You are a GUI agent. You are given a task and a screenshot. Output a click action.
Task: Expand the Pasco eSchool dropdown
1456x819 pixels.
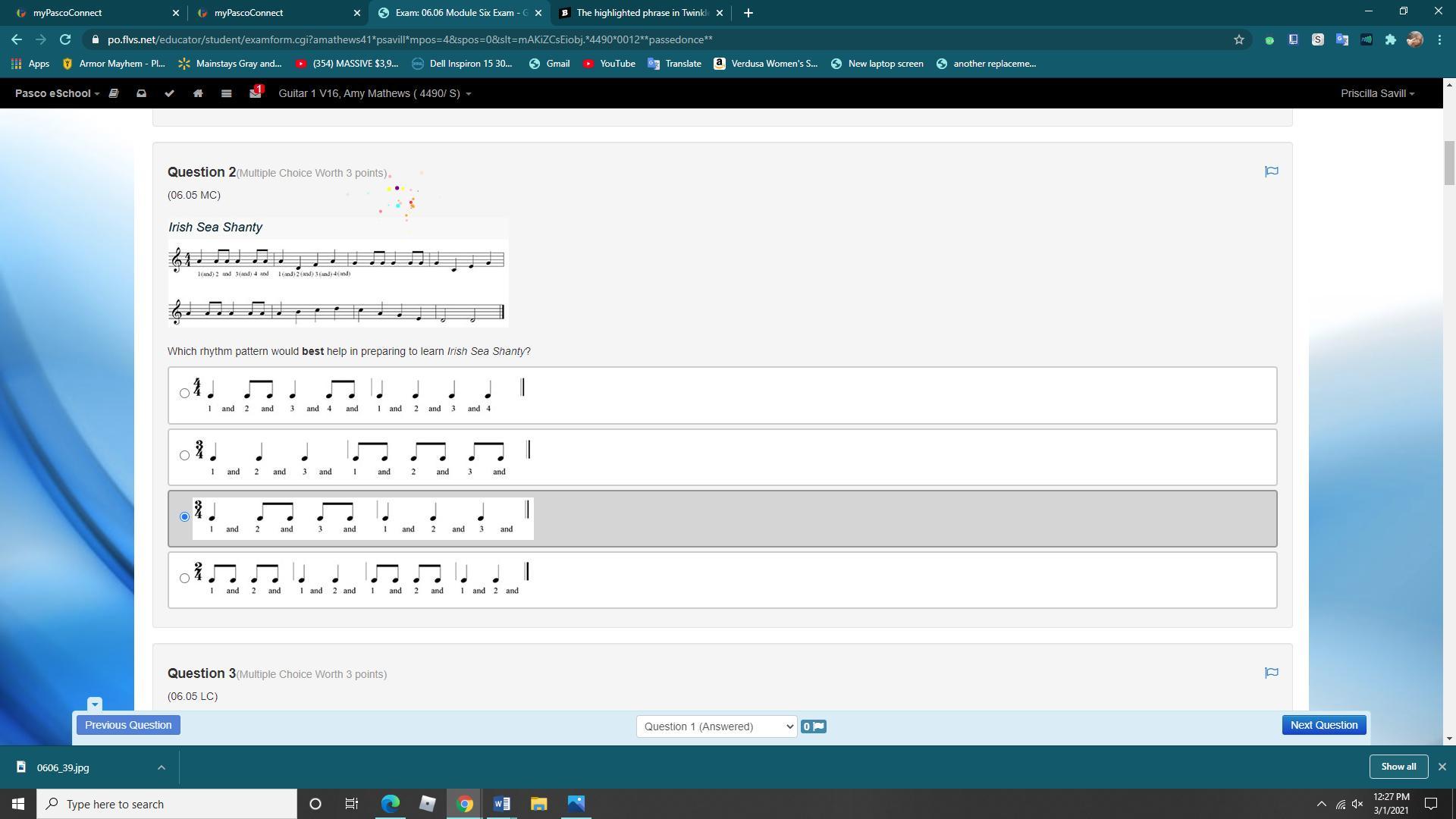click(x=57, y=93)
